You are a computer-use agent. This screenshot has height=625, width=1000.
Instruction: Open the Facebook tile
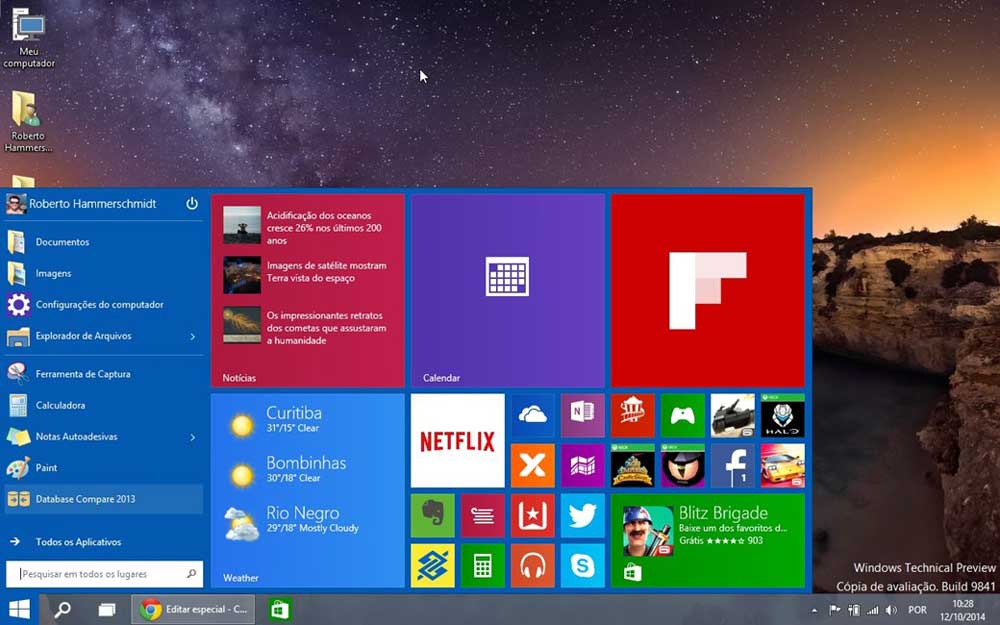(734, 467)
